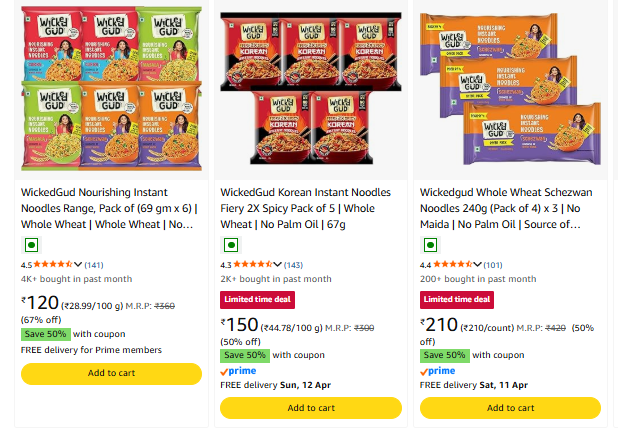The height and width of the screenshot is (429, 618).
Task: Expand rating chevron for Schezwan Noodles
Action: 479,264
